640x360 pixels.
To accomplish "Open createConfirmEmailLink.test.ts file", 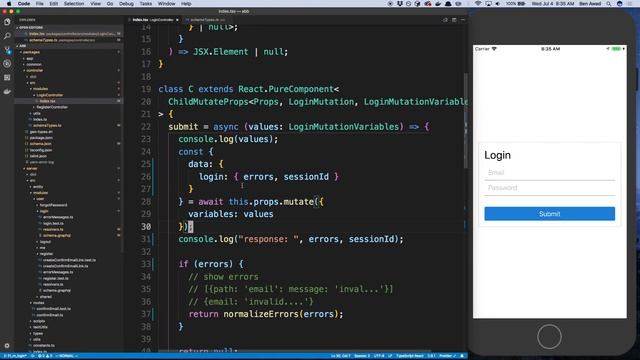I will pos(69,260).
